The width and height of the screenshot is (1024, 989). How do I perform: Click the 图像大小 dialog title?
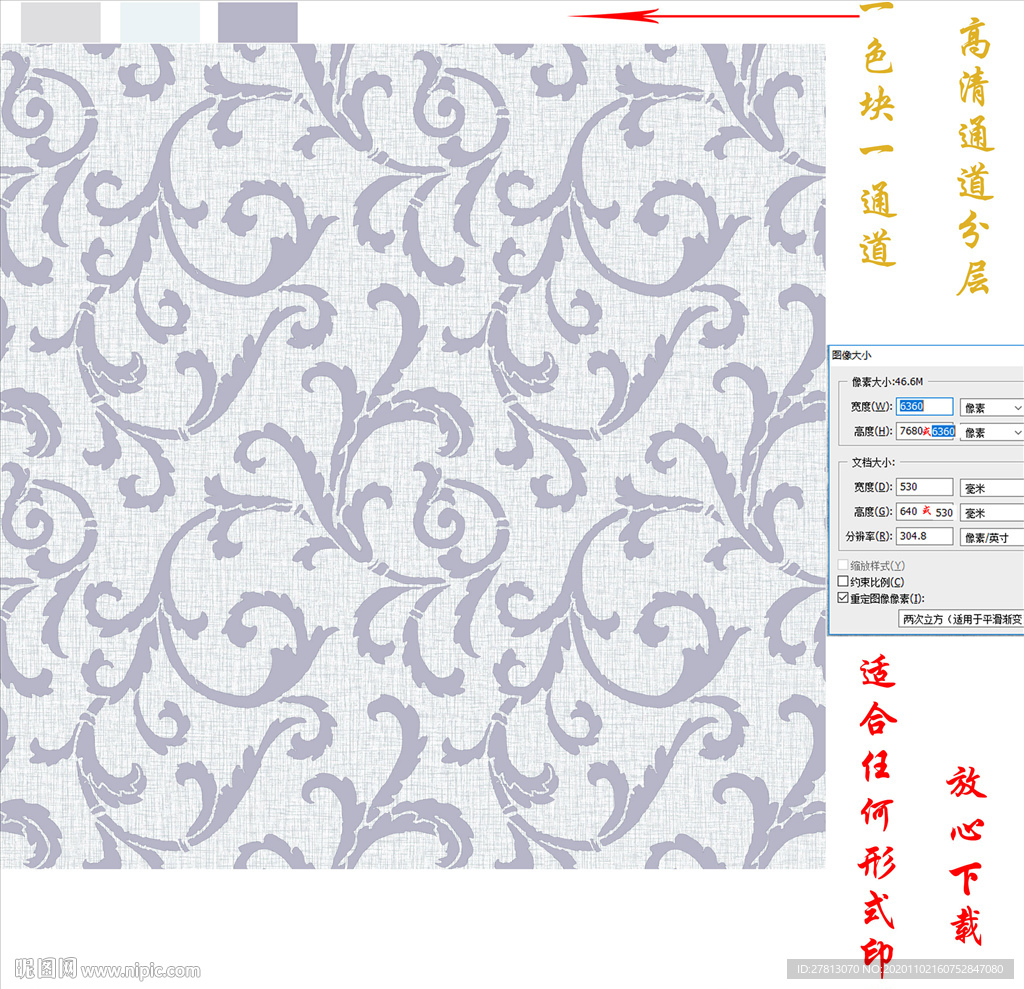tap(852, 355)
